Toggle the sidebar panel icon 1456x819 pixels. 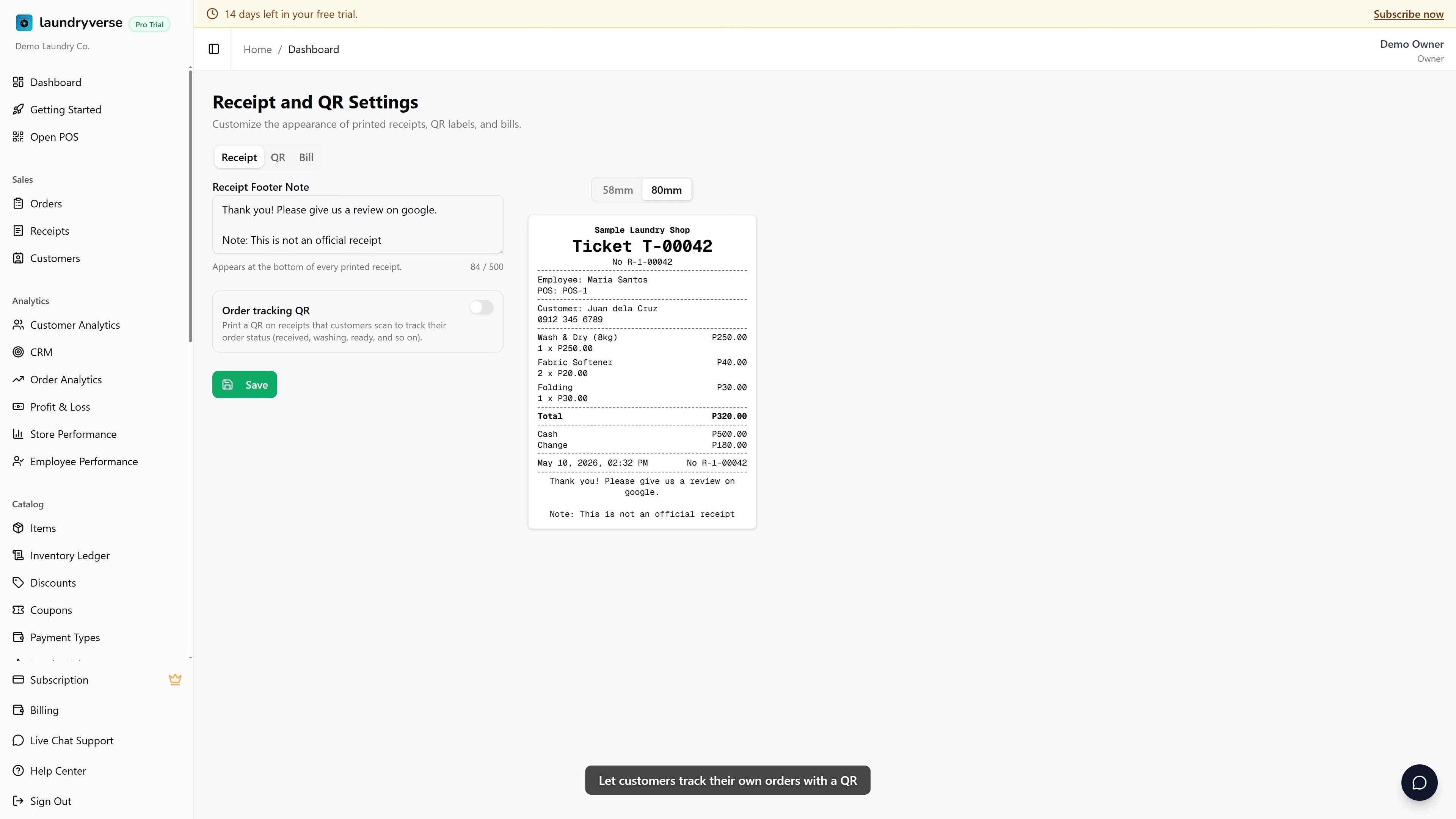(213, 49)
